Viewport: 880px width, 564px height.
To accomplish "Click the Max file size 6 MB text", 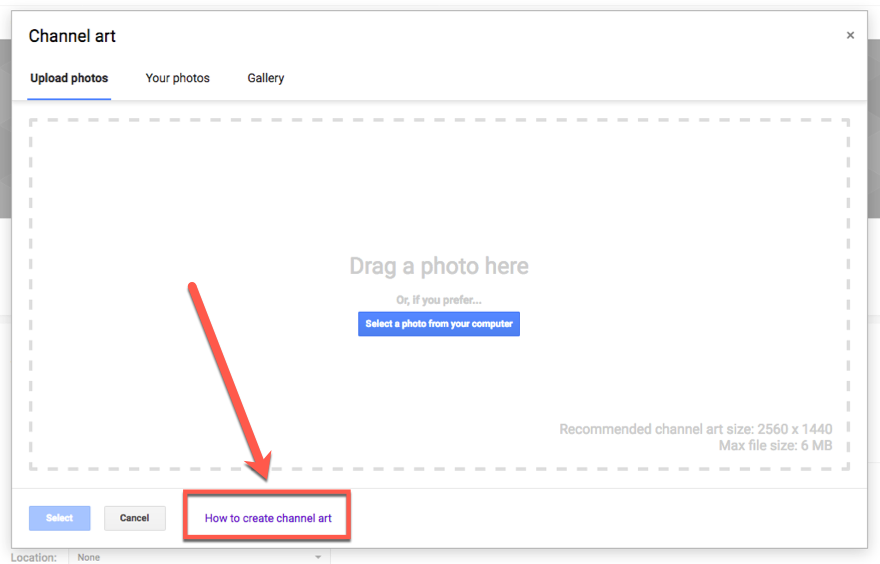I will pos(775,445).
